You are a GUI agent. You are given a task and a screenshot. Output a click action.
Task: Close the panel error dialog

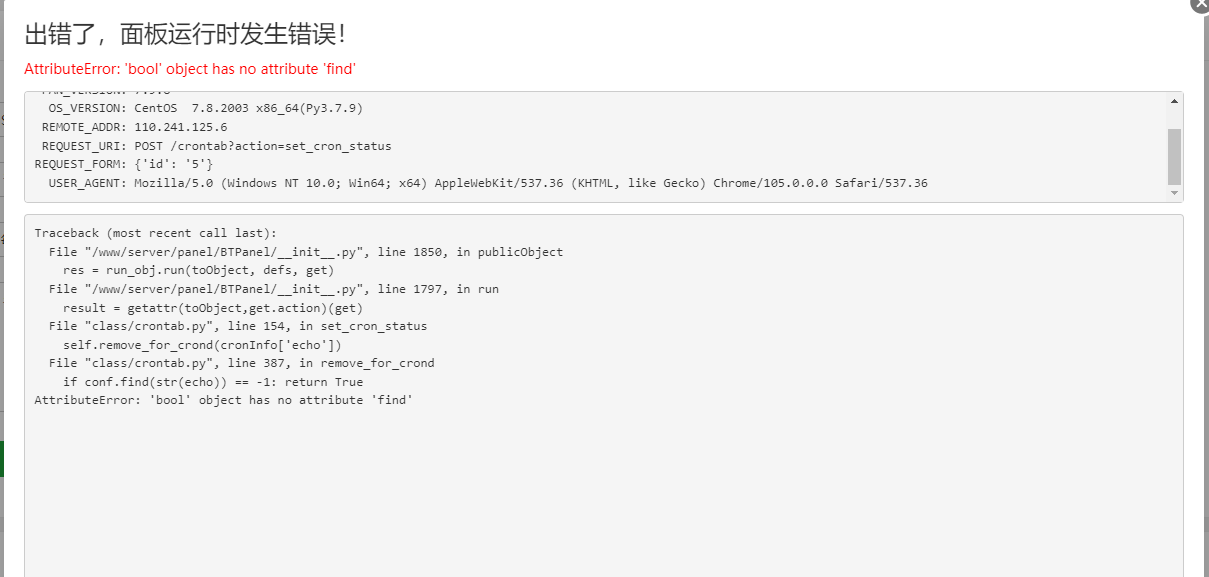point(1200,4)
